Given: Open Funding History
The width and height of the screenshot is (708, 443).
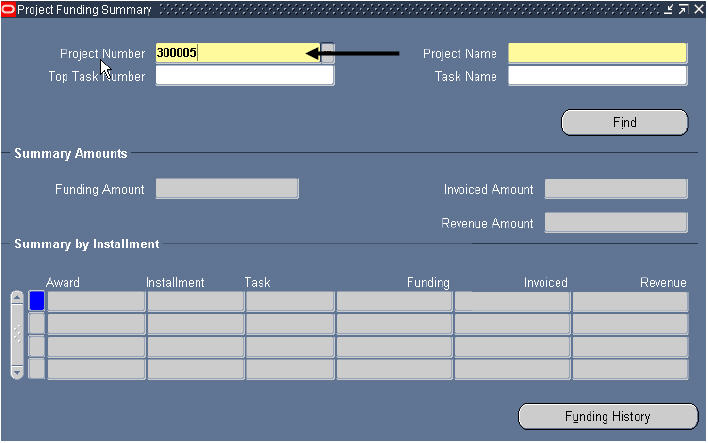Looking at the screenshot, I should 607,417.
